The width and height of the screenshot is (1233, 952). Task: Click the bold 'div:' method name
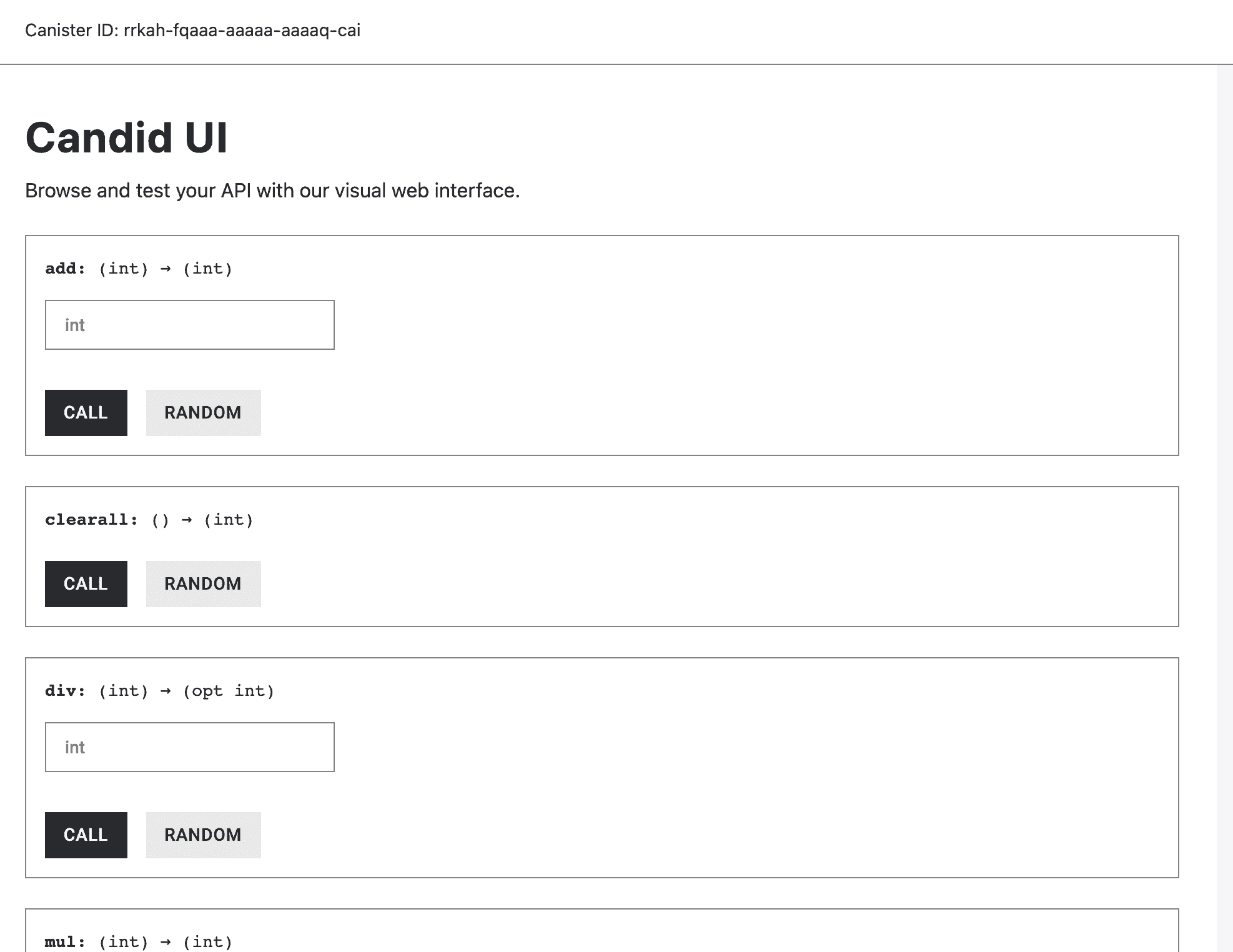coord(65,691)
